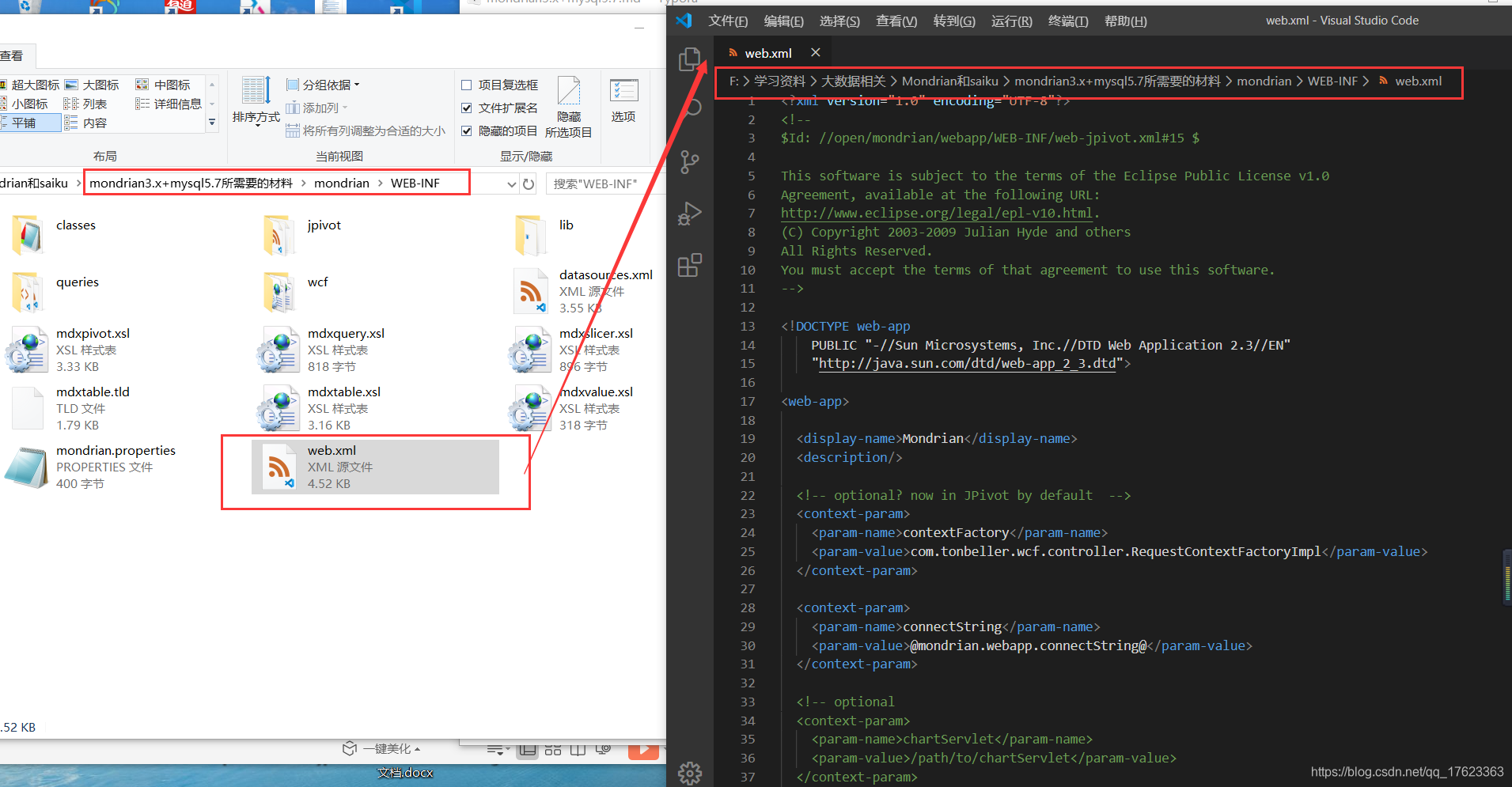Image resolution: width=1512 pixels, height=787 pixels.
Task: Toggle the 文件扩展名 checkbox
Action: pos(467,108)
